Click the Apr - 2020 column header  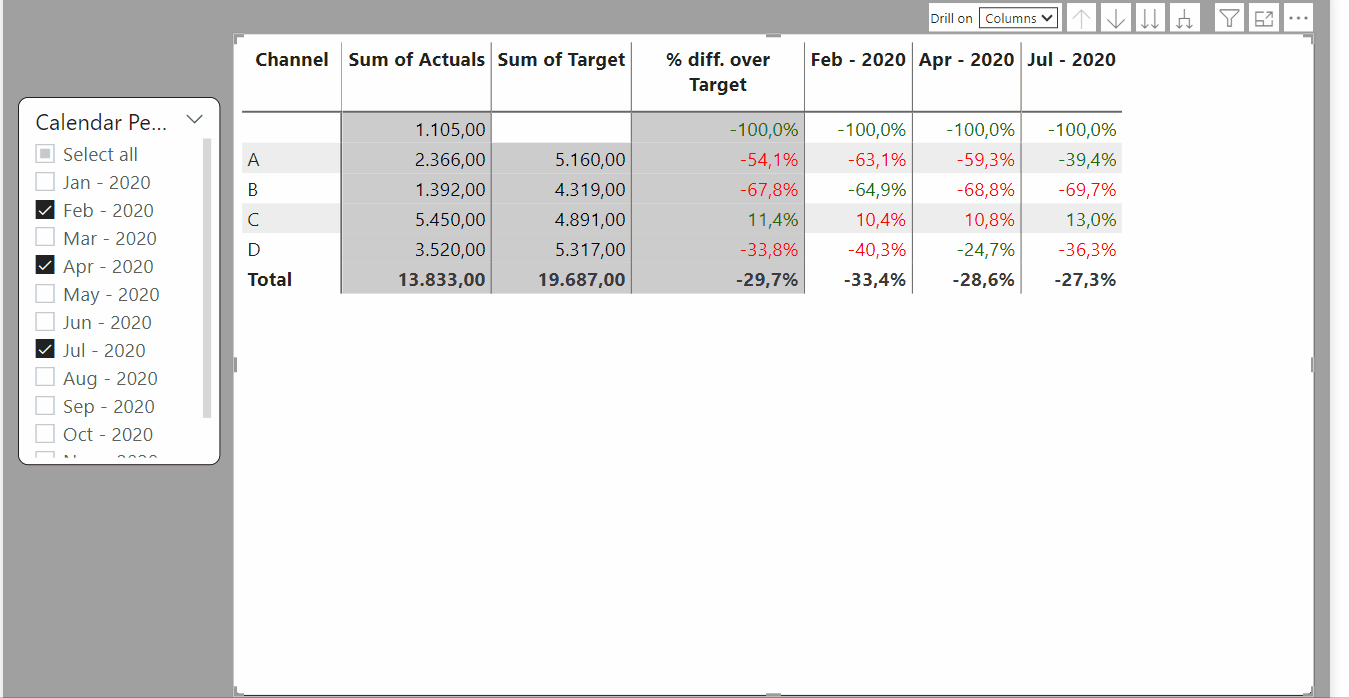click(x=966, y=60)
